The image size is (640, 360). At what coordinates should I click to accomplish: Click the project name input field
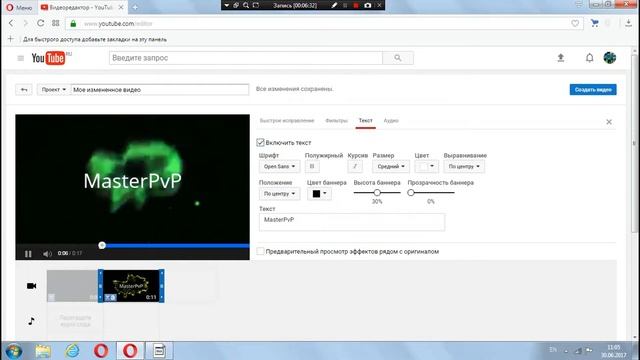pos(160,89)
